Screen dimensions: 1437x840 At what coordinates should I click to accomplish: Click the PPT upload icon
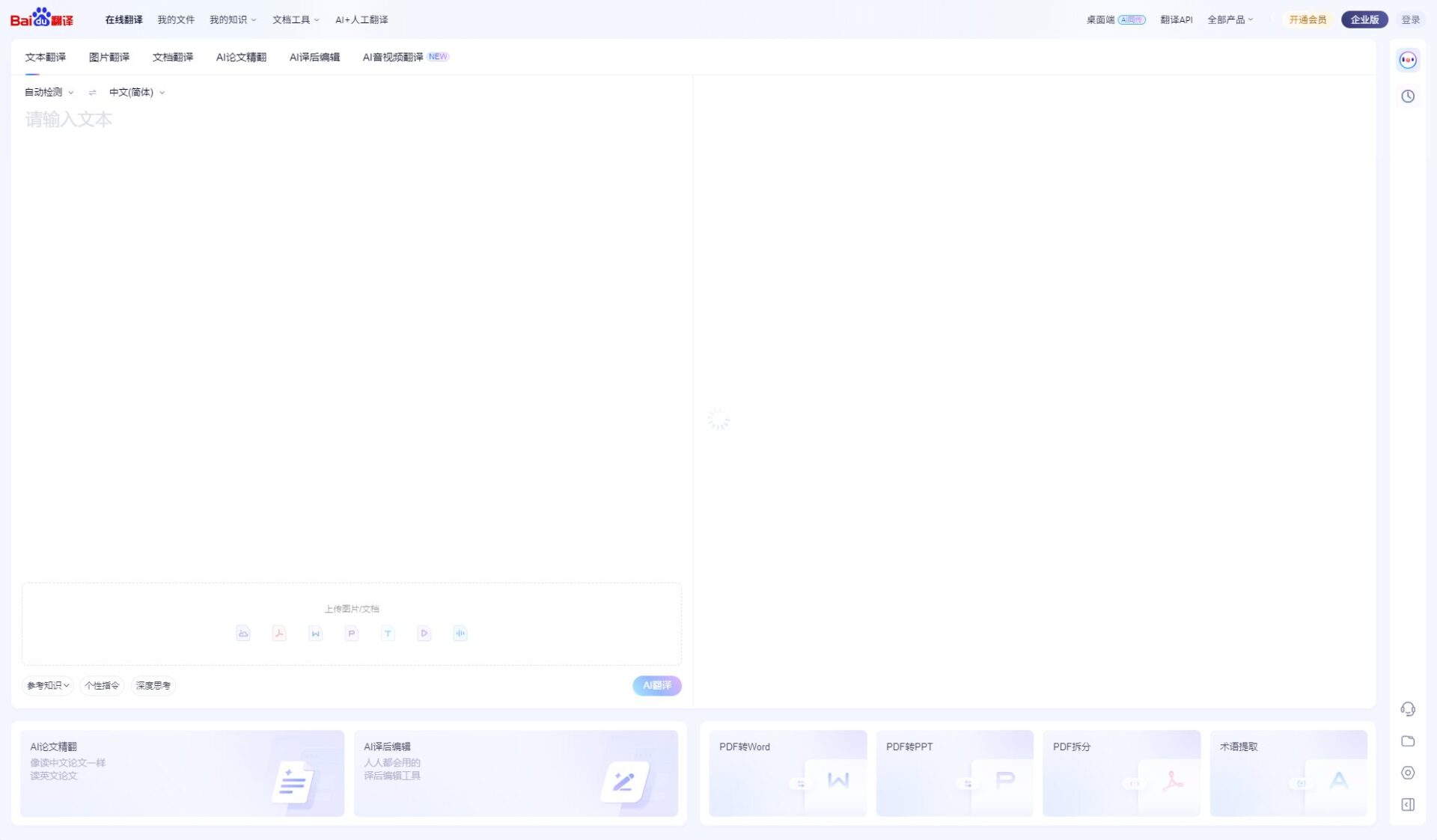[351, 633]
